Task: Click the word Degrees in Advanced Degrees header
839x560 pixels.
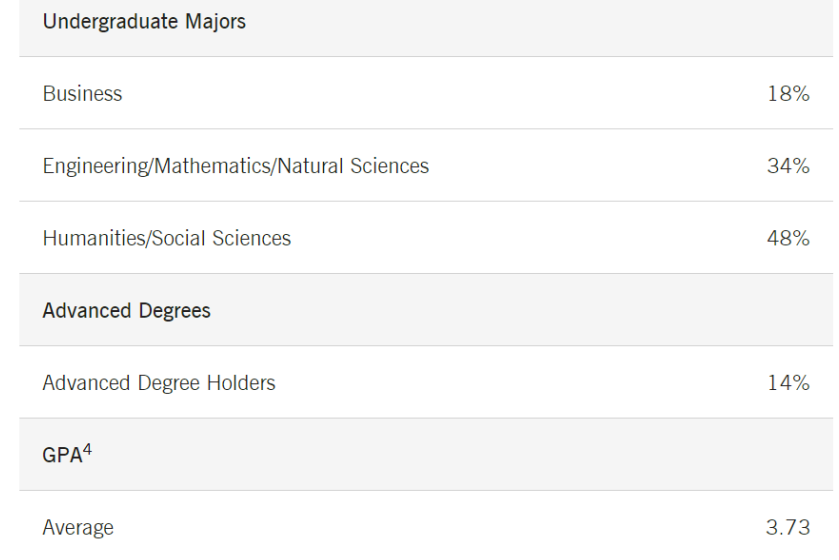Action: 176,310
